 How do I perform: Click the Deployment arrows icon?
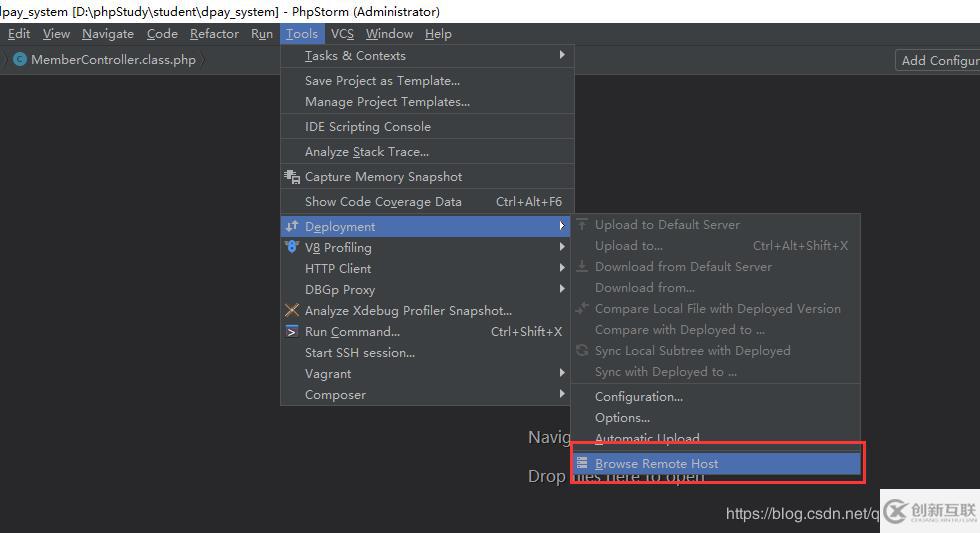click(292, 226)
